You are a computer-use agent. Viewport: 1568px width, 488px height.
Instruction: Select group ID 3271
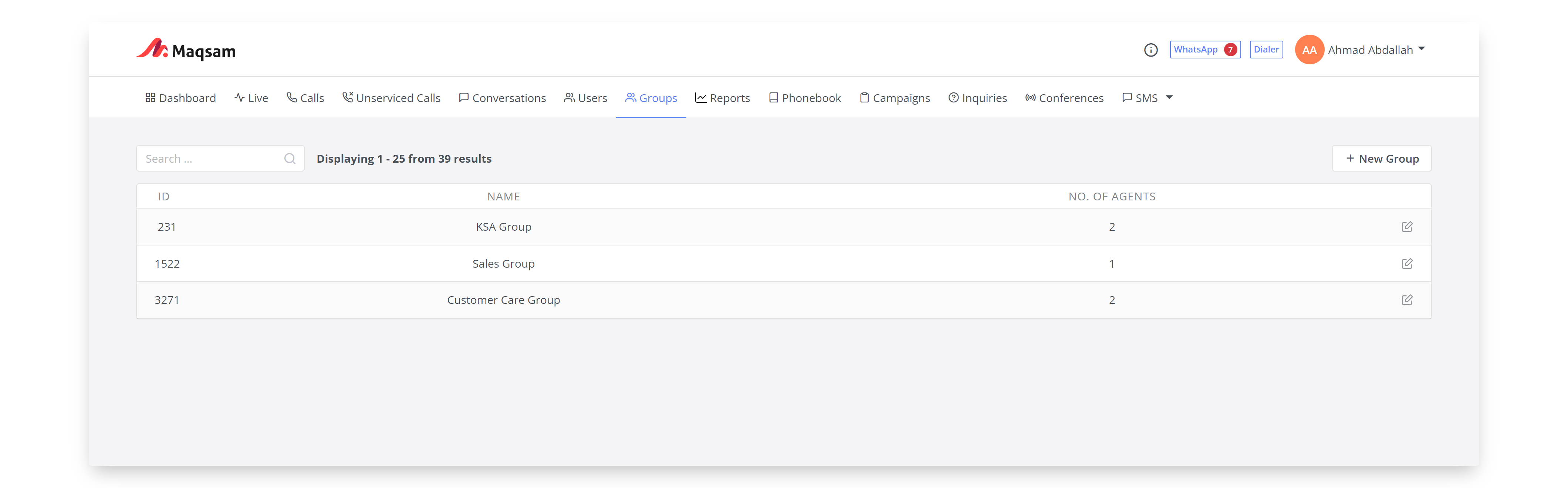click(x=167, y=299)
